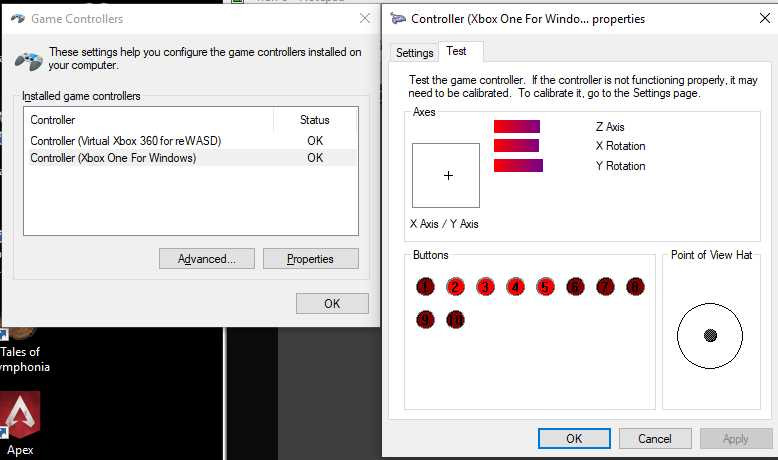Screen dimensions: 778x460
Task: Click button indicator 5
Action: point(545,286)
